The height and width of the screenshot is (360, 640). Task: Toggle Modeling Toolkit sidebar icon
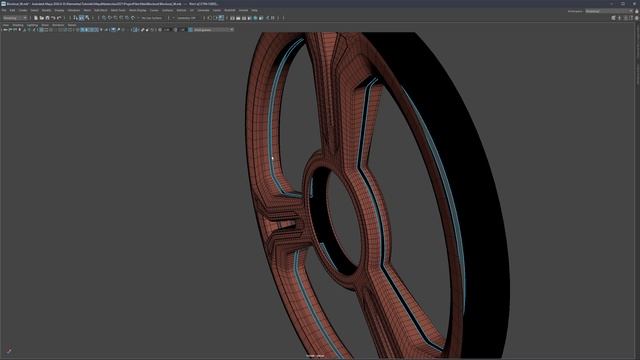[x=613, y=18]
